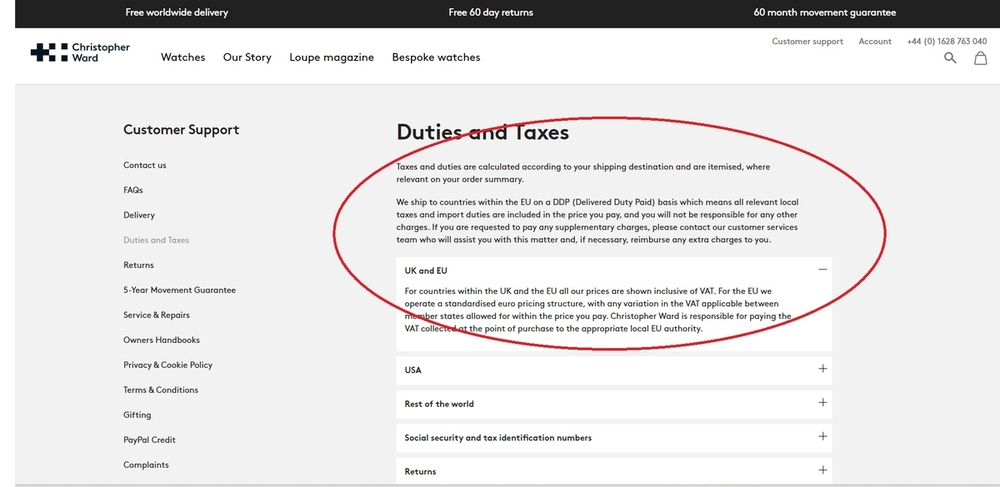Image resolution: width=1000 pixels, height=487 pixels.
Task: Click phone number +44 (0) 1628 763 040
Action: (x=946, y=41)
